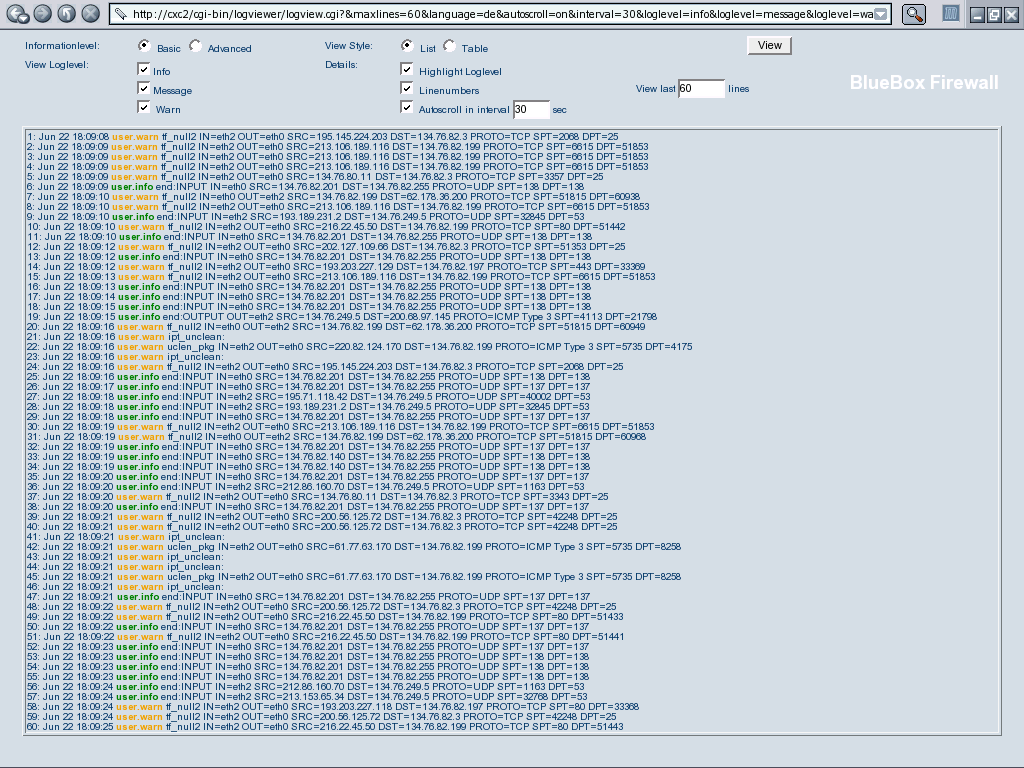Image resolution: width=1024 pixels, height=768 pixels.
Task: Select the Advanced information level
Action: [195, 46]
